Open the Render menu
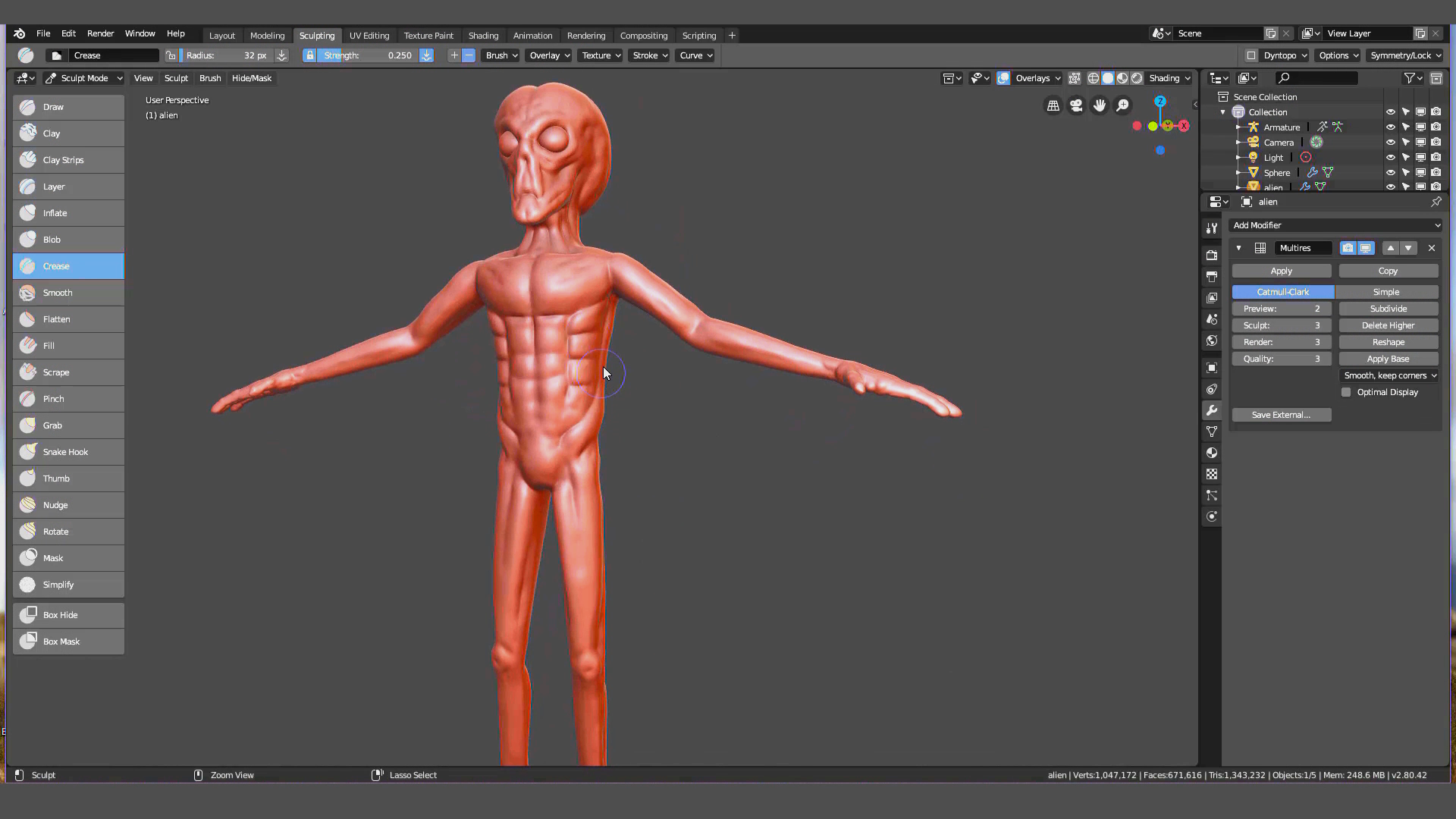Image resolution: width=1456 pixels, height=819 pixels. tap(100, 33)
